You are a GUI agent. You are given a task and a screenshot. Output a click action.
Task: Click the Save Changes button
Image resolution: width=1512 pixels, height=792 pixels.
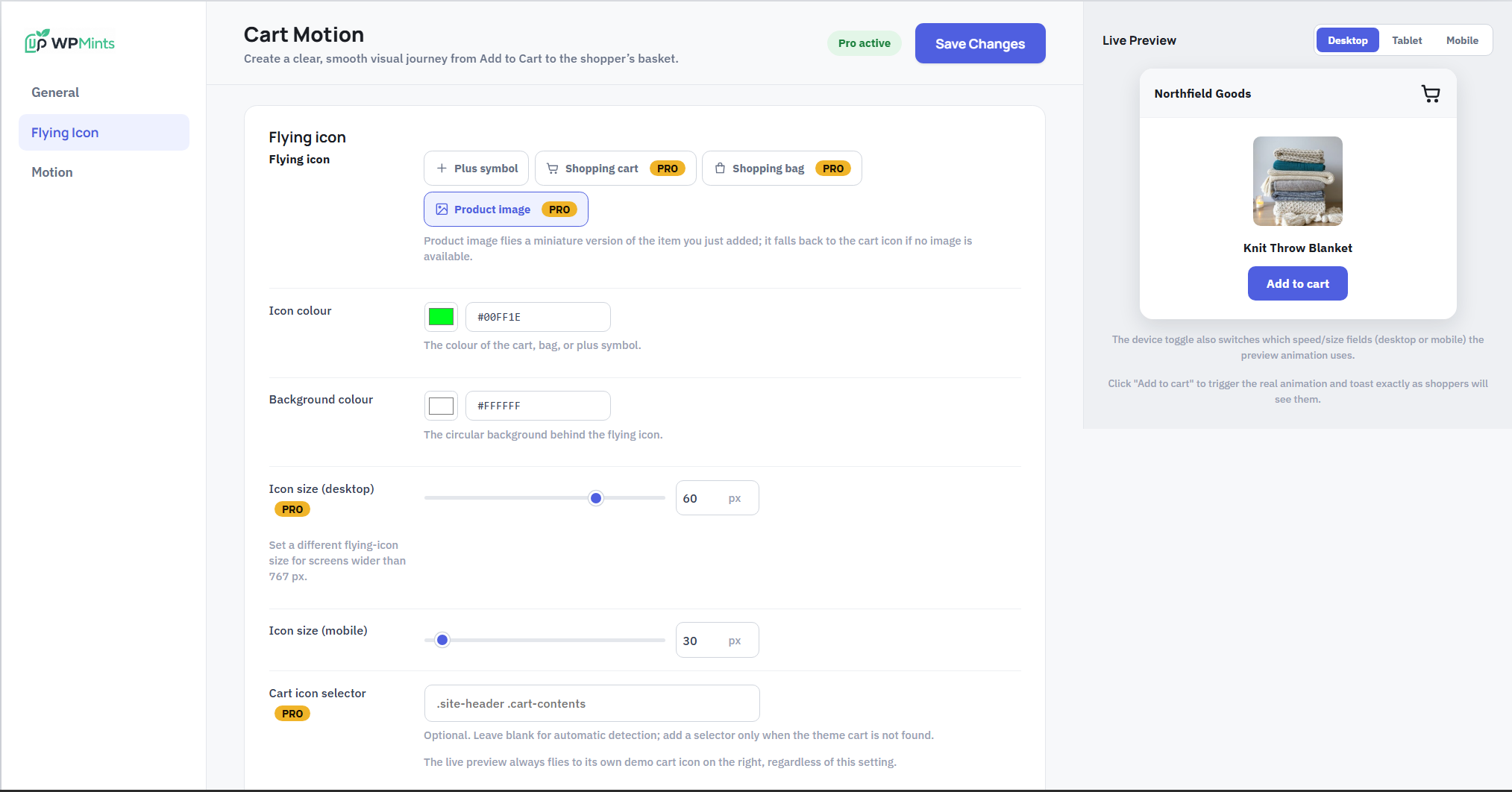pyautogui.click(x=980, y=43)
